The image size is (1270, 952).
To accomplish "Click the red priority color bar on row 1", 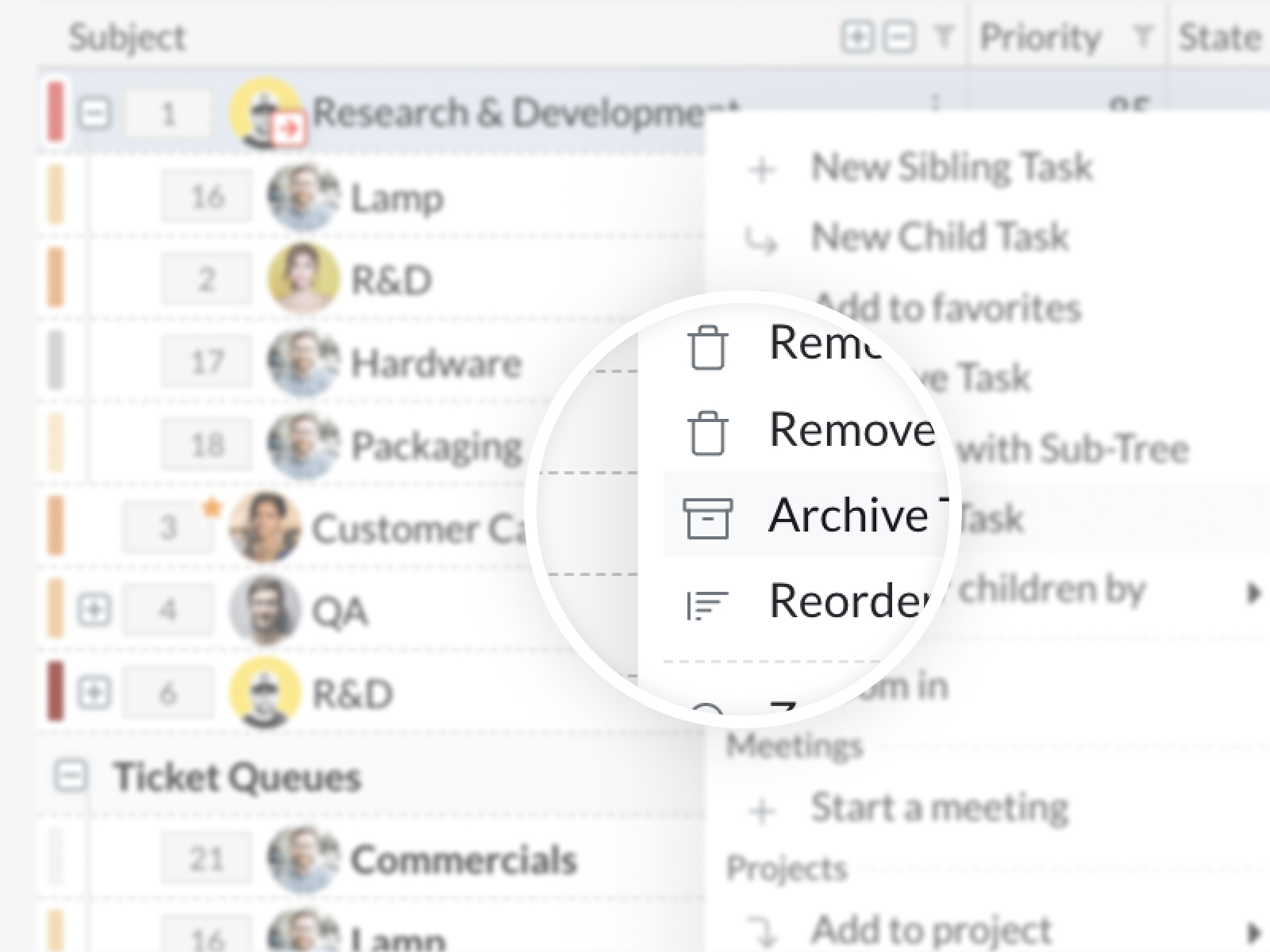I will [x=56, y=113].
